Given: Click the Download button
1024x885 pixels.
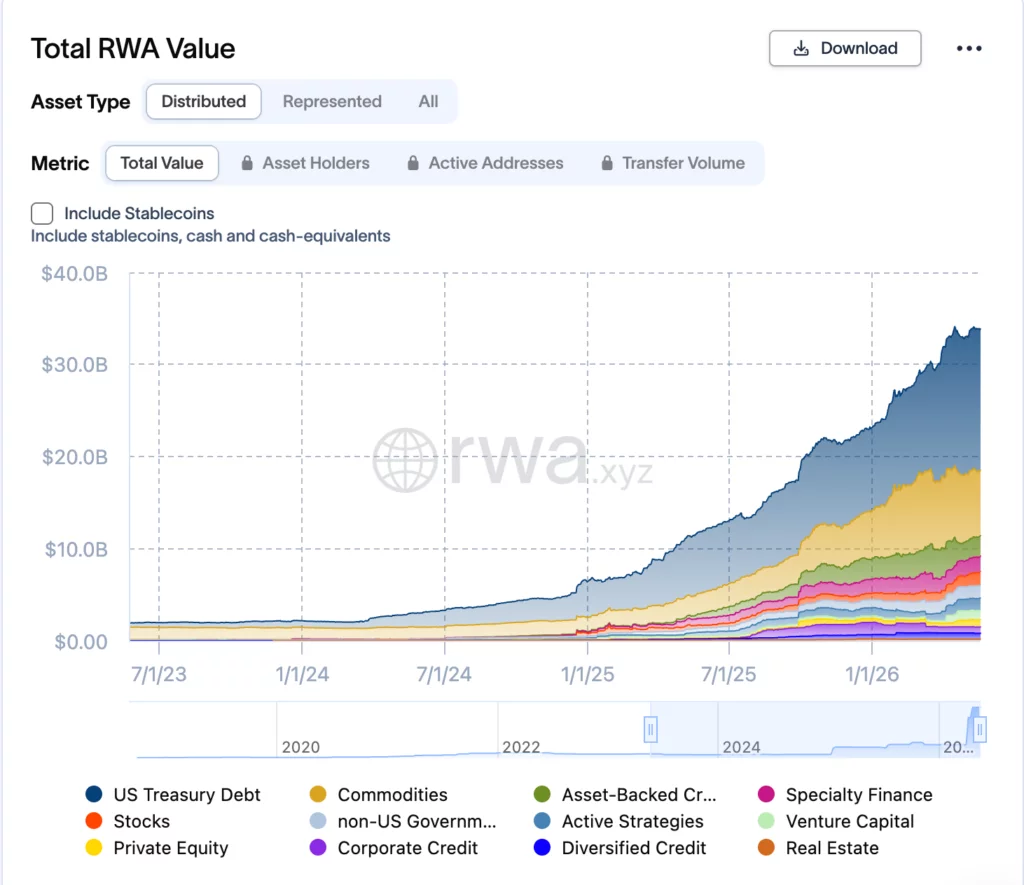Looking at the screenshot, I should pos(845,48).
